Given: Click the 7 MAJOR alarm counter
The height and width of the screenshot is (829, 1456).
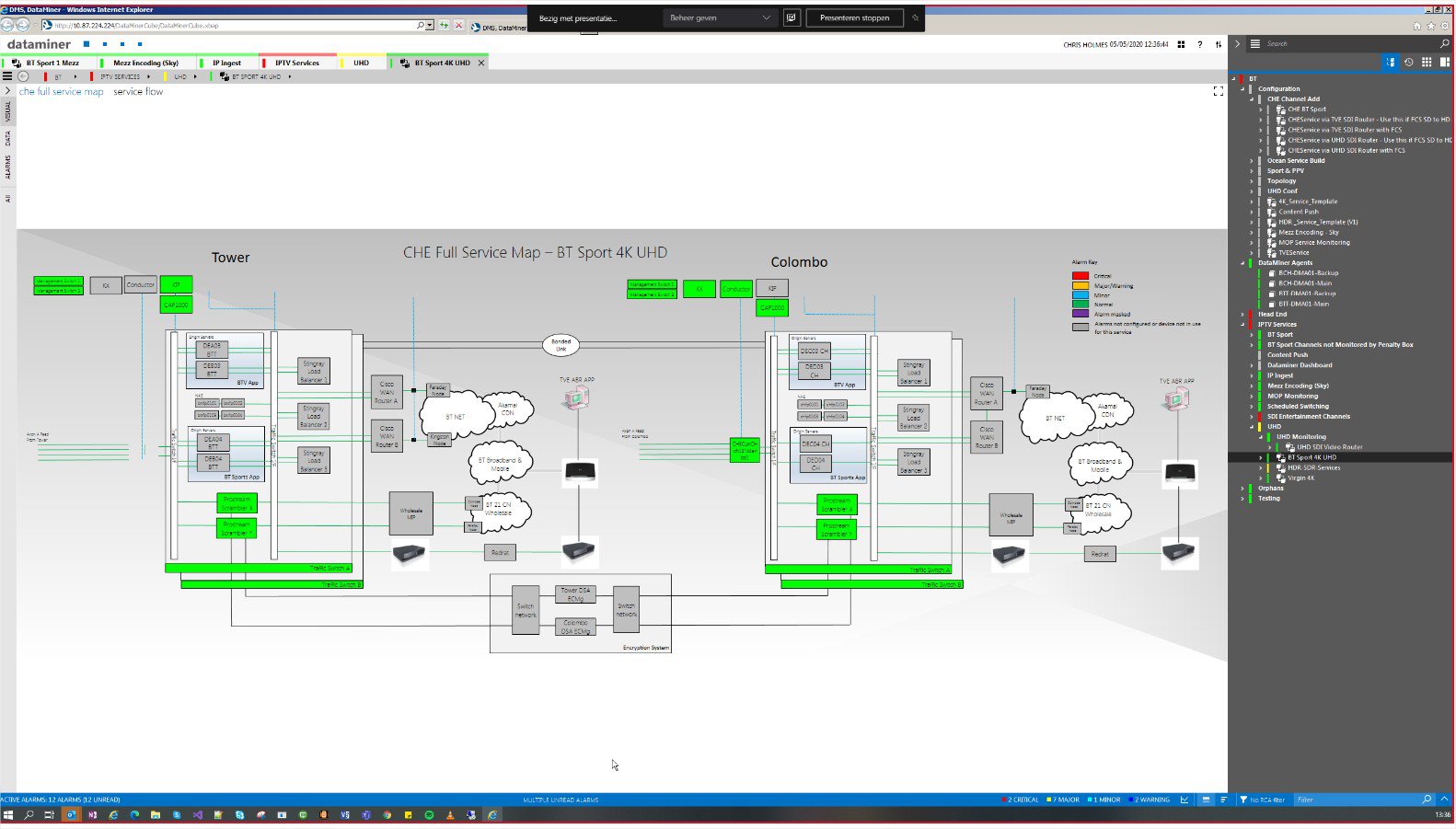Looking at the screenshot, I should pyautogui.click(x=1064, y=800).
